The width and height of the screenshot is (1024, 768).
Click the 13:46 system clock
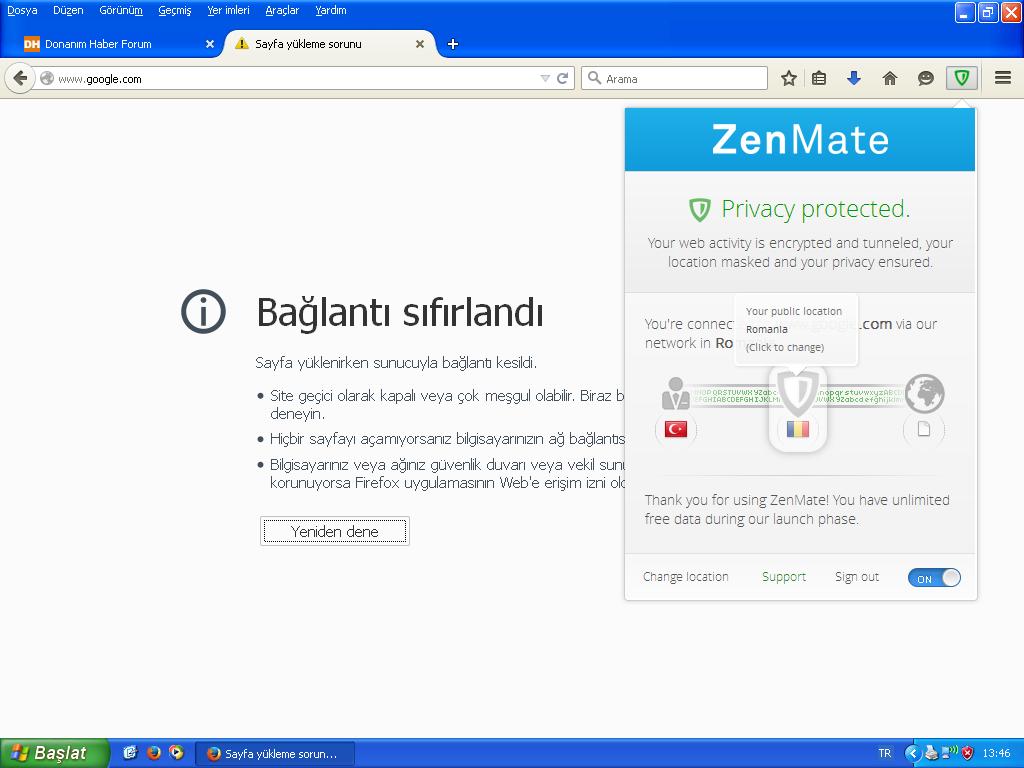[x=996, y=753]
